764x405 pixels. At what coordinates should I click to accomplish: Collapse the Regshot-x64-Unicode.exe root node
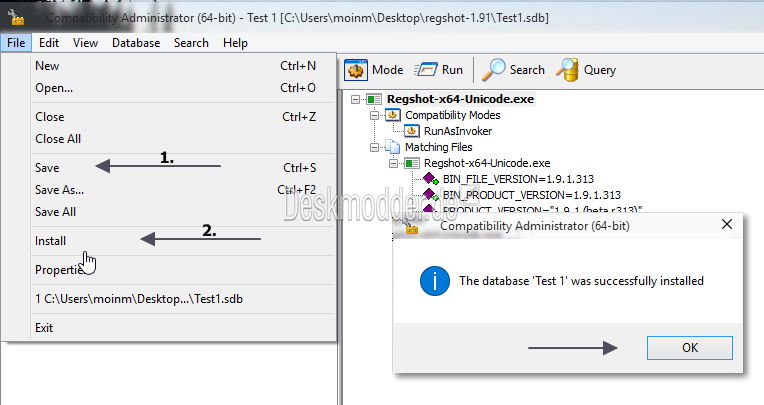(355, 99)
